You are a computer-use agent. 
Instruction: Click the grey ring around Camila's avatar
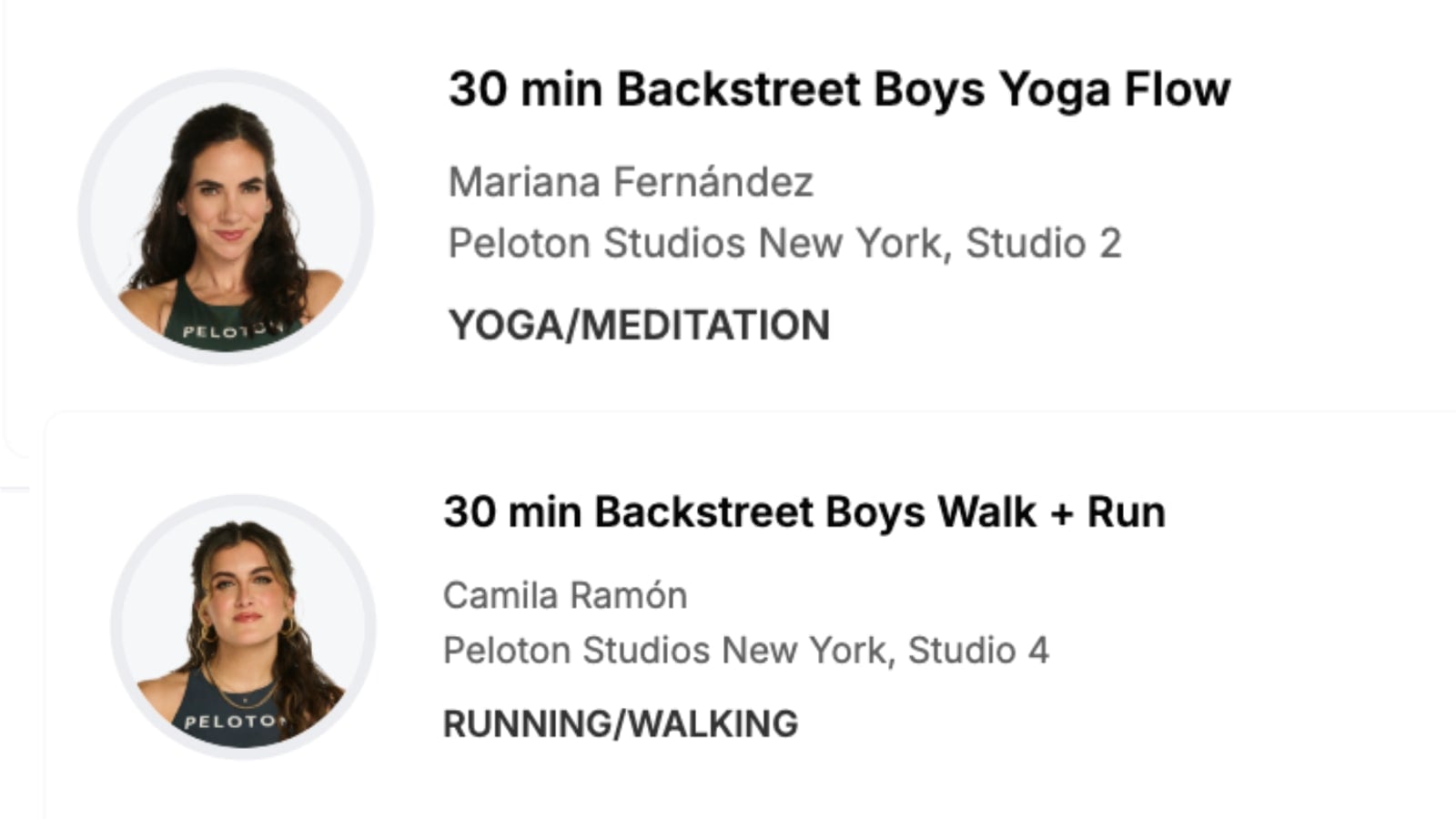(116, 626)
